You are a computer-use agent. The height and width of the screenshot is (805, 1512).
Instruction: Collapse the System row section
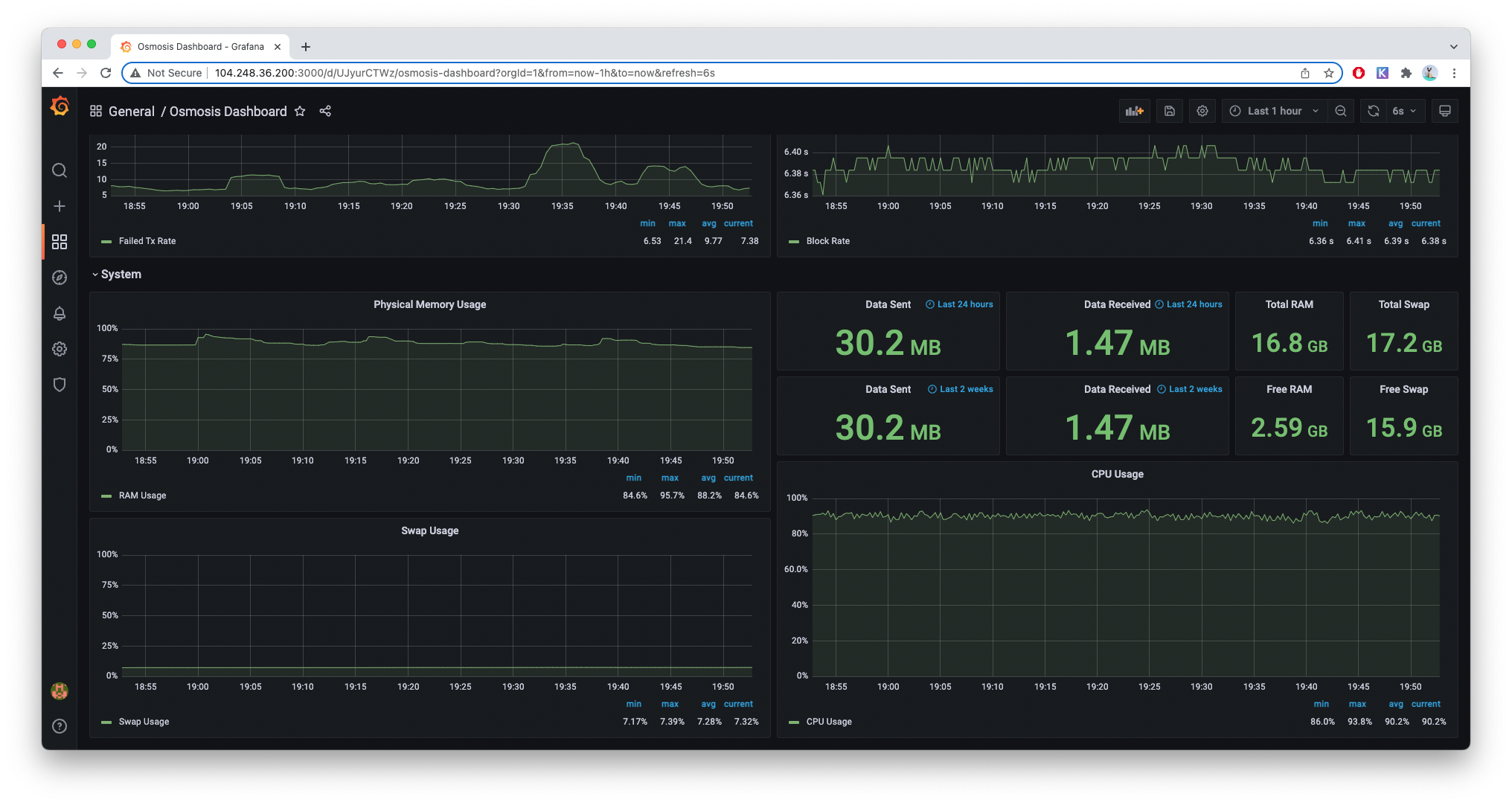[121, 275]
